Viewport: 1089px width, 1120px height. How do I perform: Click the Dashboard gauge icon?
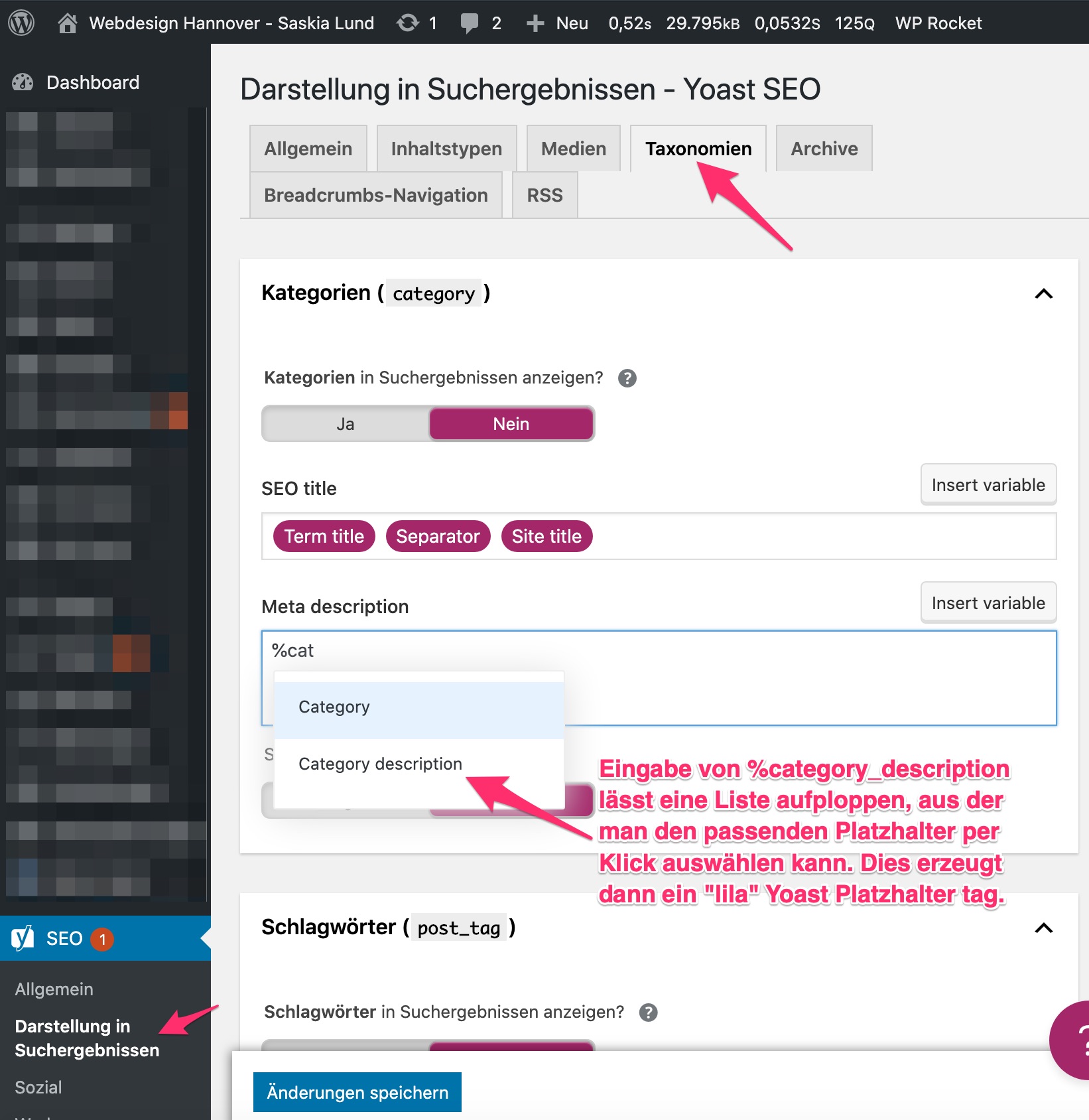(23, 82)
